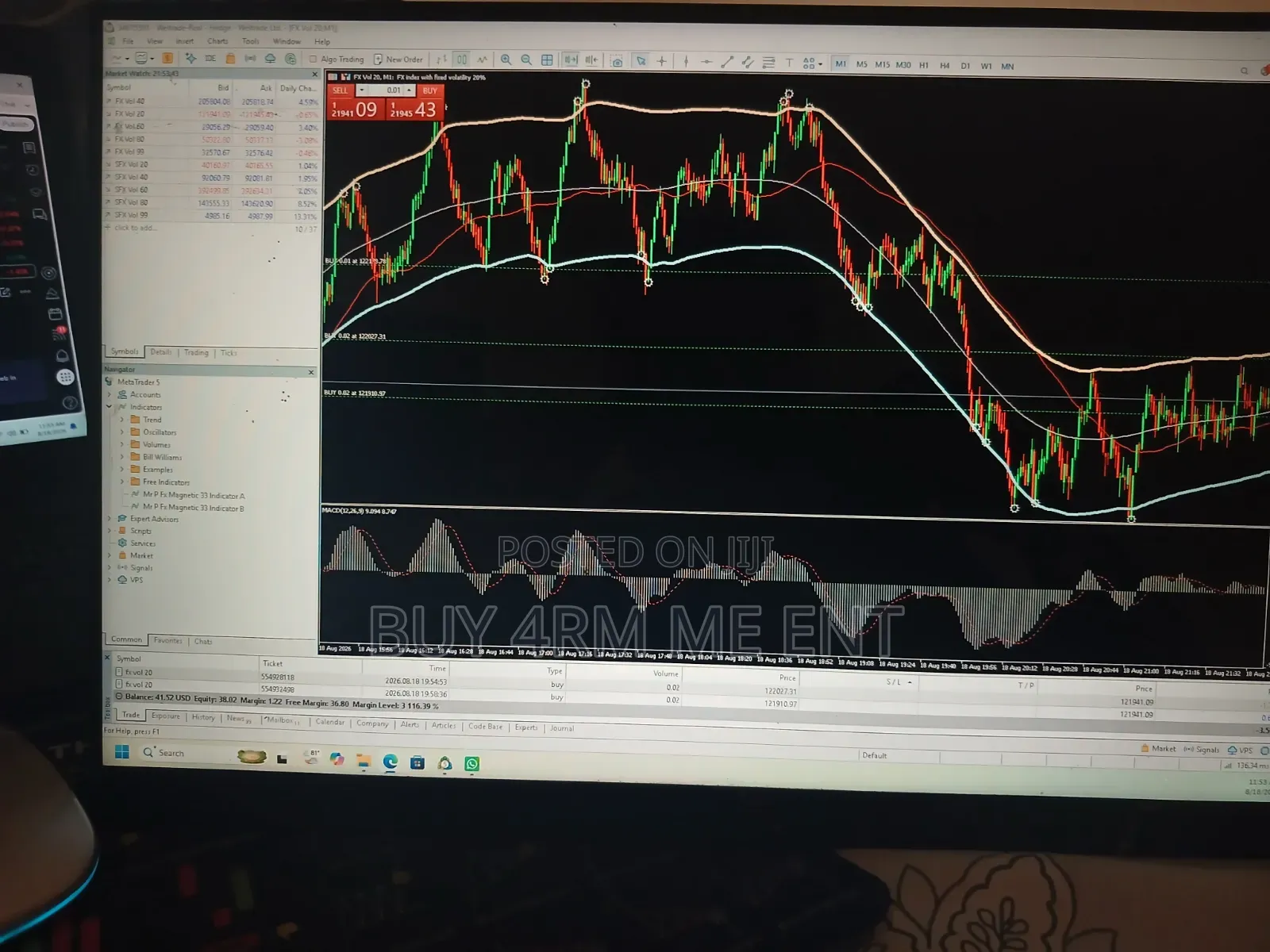Switch to M15 timeframe
1270x952 pixels.
tap(883, 65)
